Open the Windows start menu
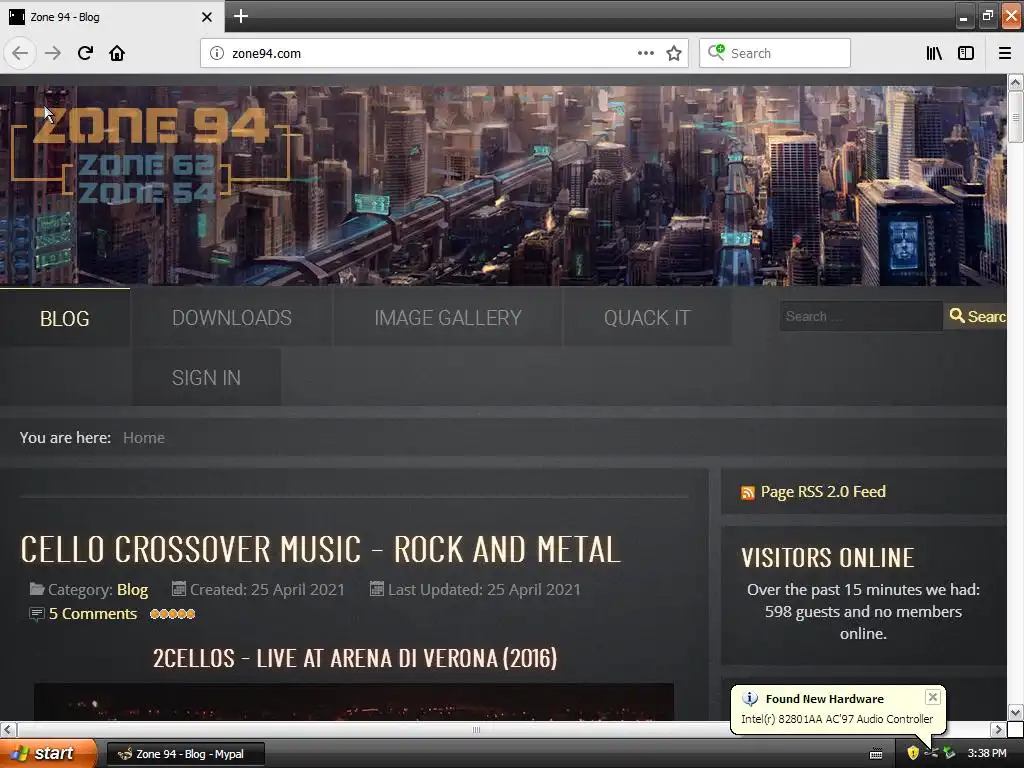This screenshot has width=1024, height=768. click(x=49, y=753)
